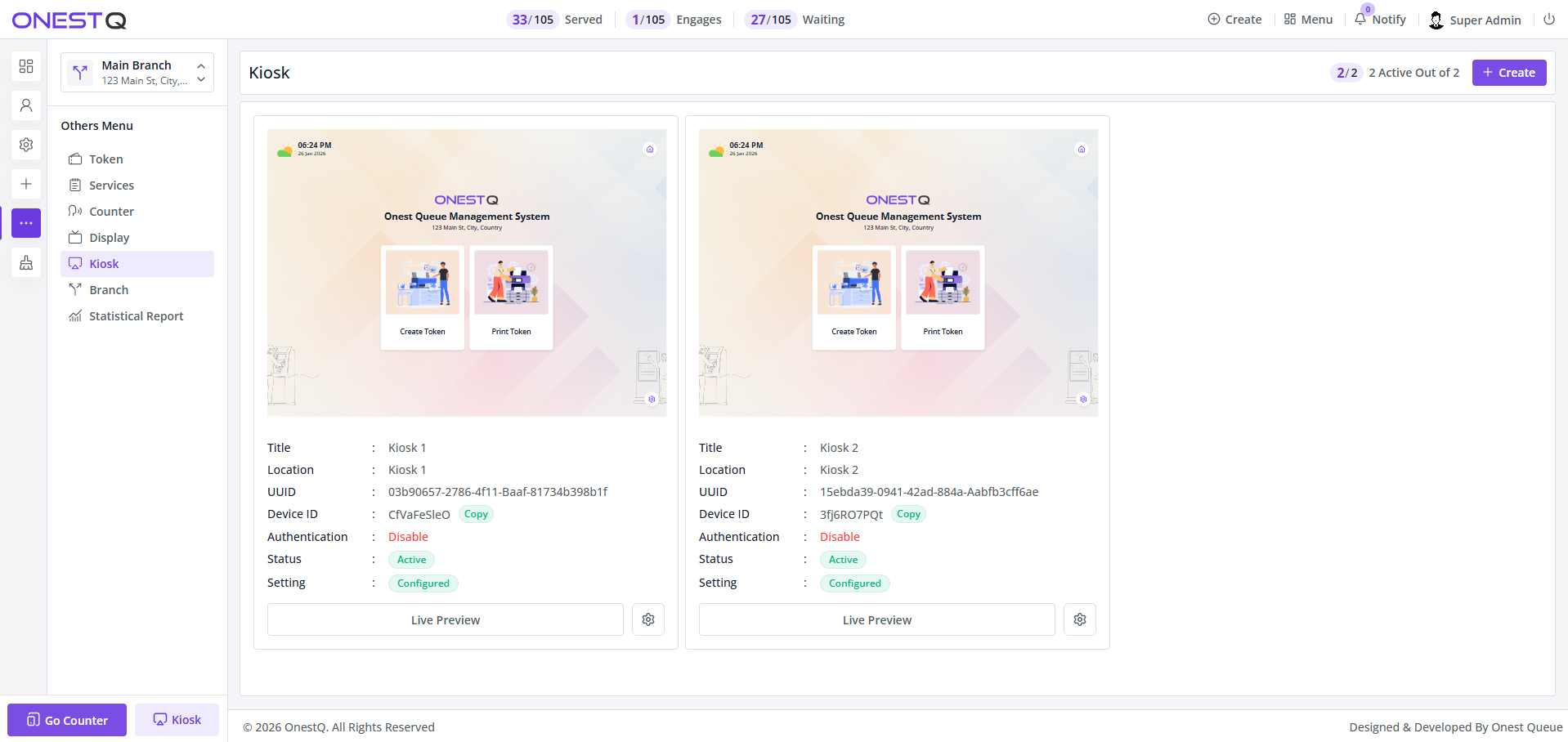
Task: Click Live Preview for Kiosk 2
Action: [877, 619]
